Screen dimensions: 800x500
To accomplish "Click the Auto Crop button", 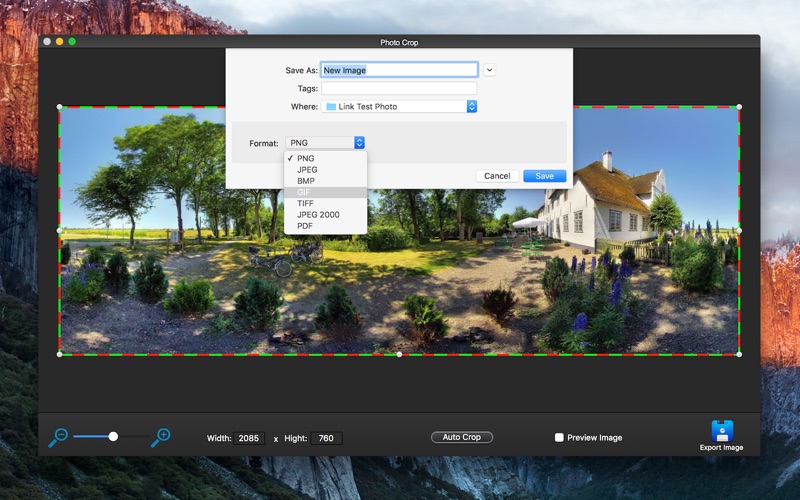I will [462, 437].
